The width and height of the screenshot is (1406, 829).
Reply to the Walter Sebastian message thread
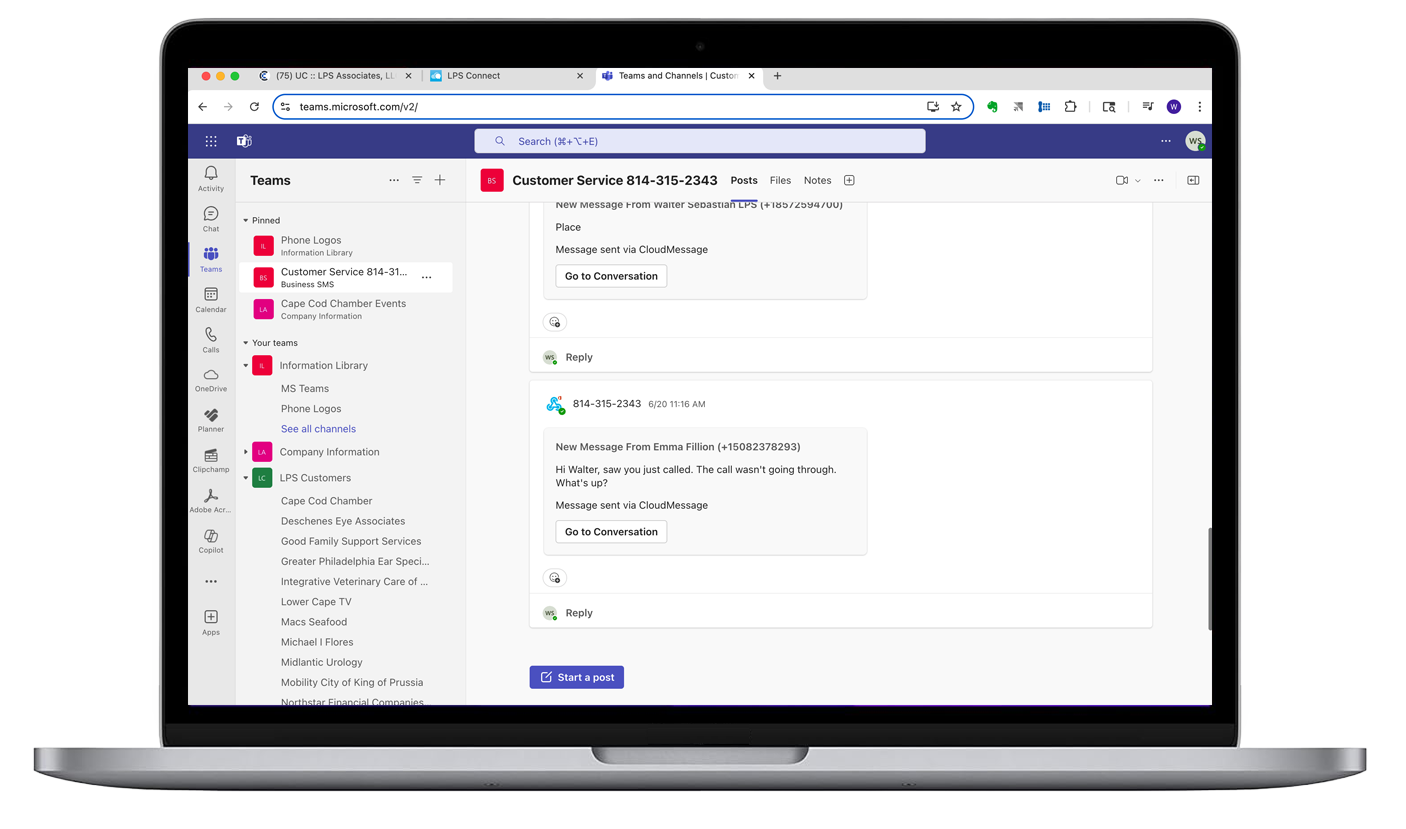click(579, 357)
